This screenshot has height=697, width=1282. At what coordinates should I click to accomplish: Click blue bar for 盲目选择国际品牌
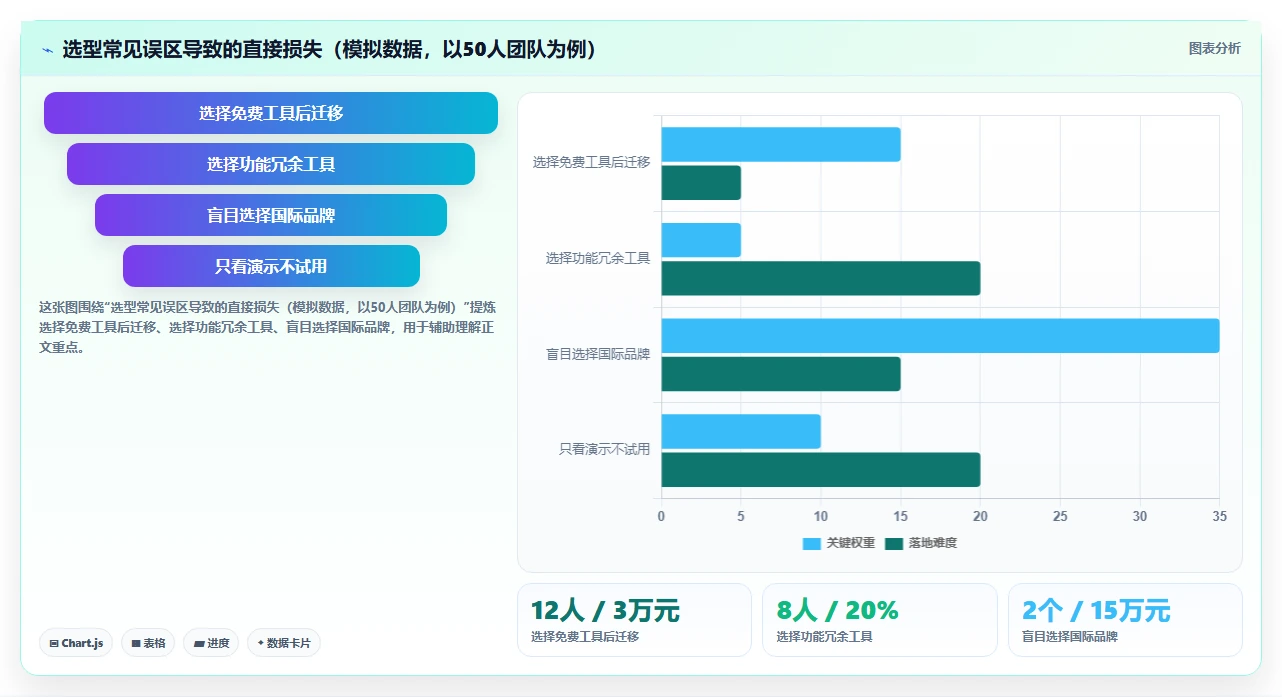tap(940, 335)
